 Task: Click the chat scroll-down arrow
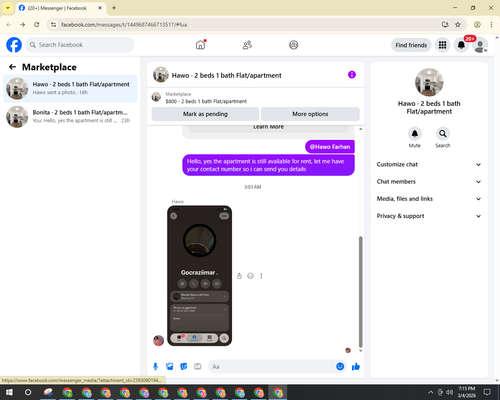360,351
